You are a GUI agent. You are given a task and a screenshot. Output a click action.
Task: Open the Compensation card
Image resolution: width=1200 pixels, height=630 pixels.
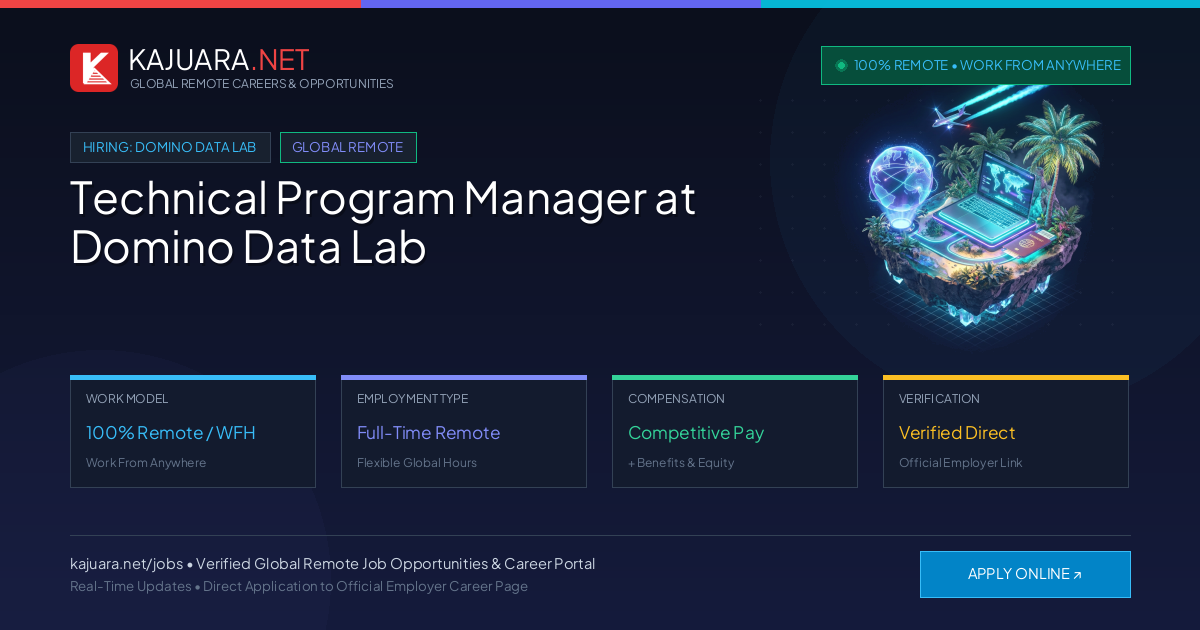tap(735, 432)
